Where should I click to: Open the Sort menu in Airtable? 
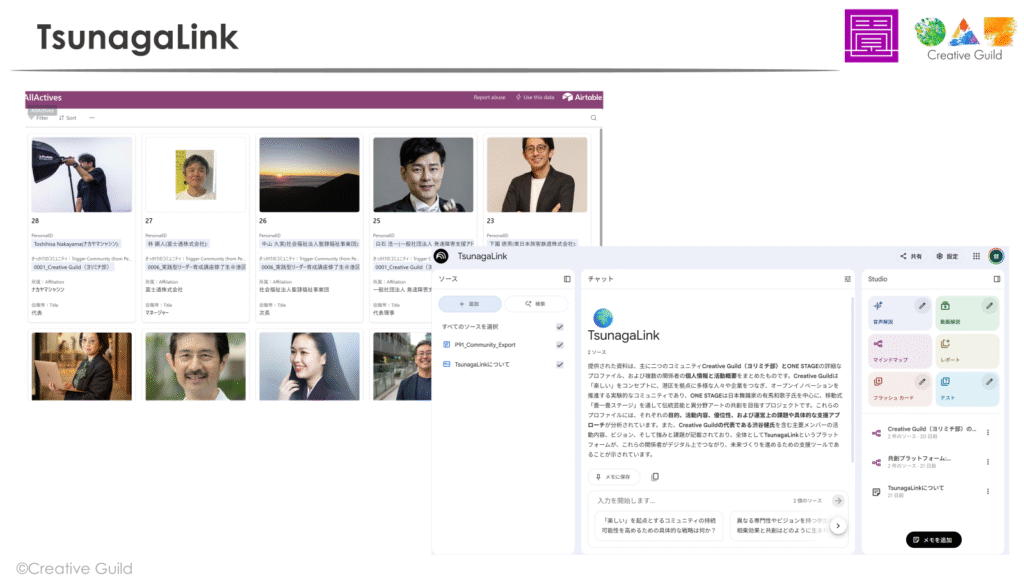coord(68,118)
